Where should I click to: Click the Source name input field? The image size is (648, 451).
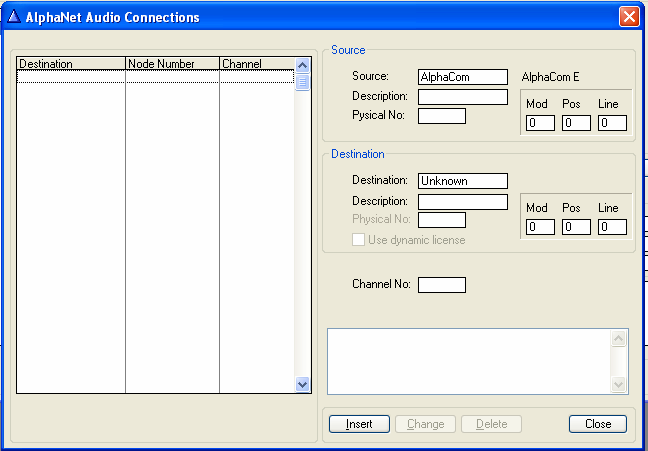pyautogui.click(x=462, y=77)
